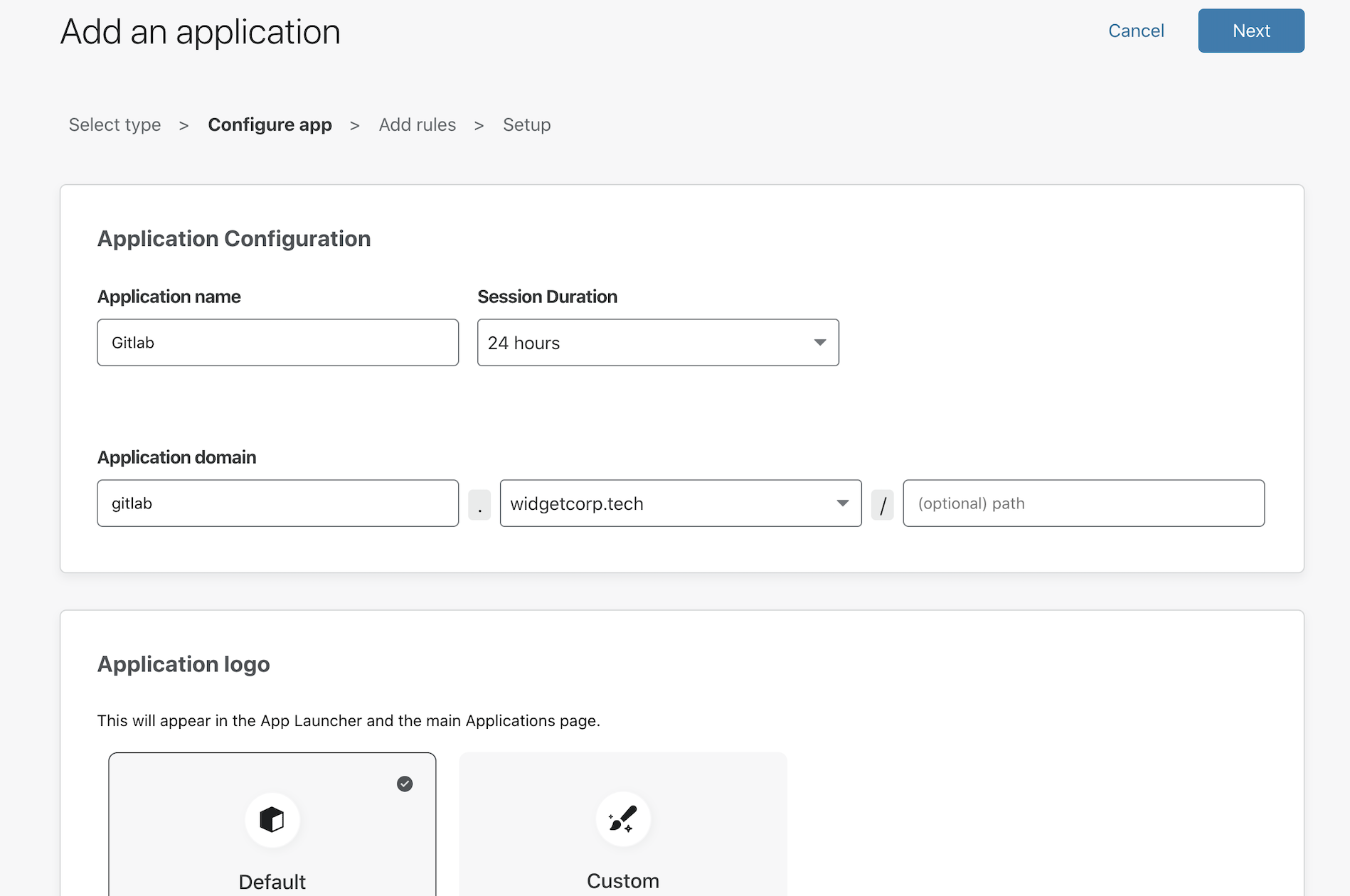Click the domain selector chevron
Viewport: 1350px width, 896px height.
(843, 503)
